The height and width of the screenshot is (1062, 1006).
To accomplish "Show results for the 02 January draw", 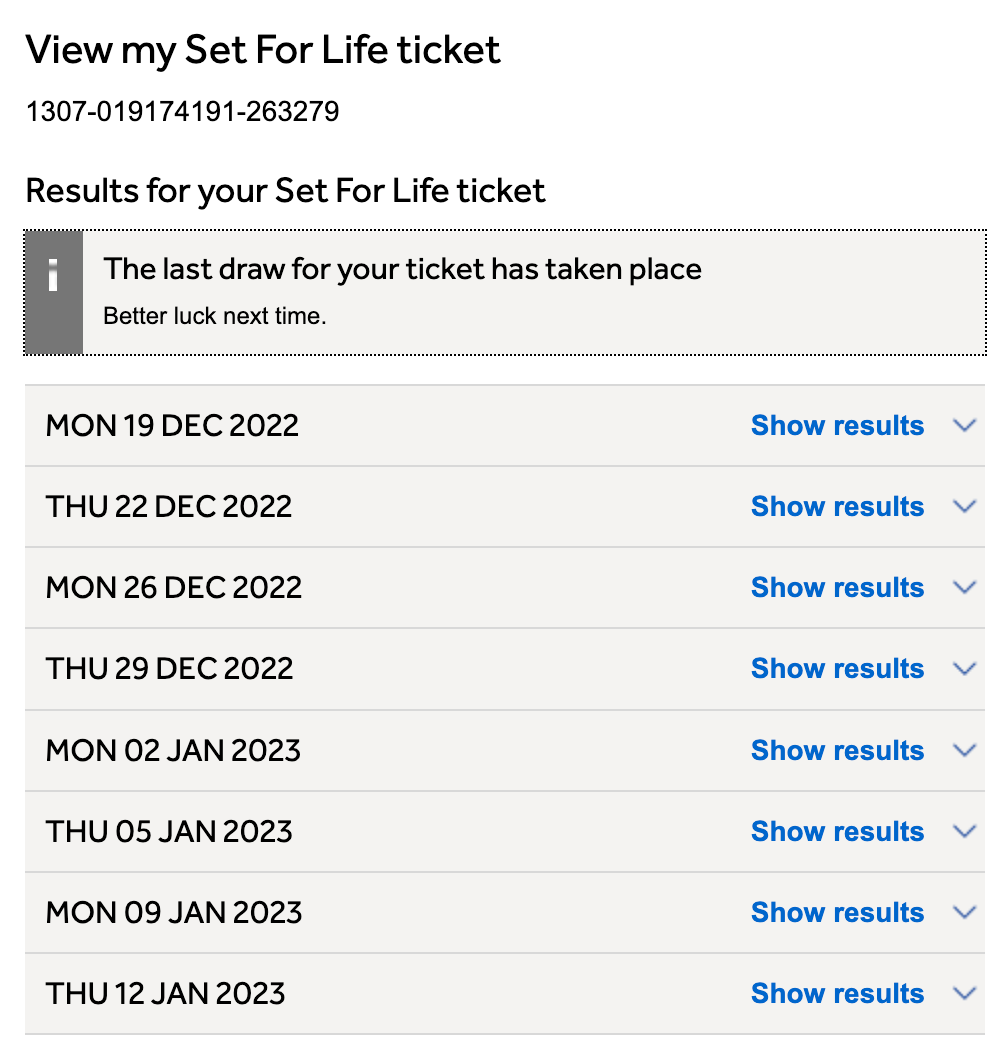I will point(837,750).
